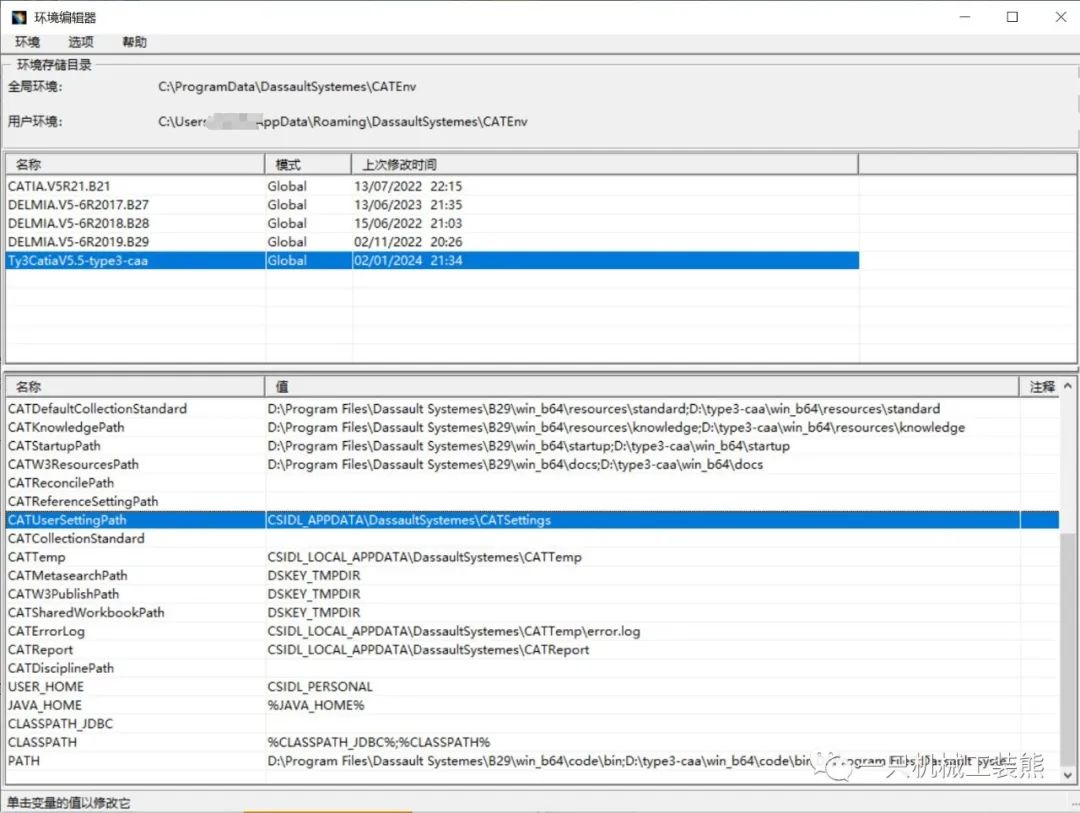Open the 环境 menu
Viewport: 1080px width, 813px height.
[x=28, y=42]
